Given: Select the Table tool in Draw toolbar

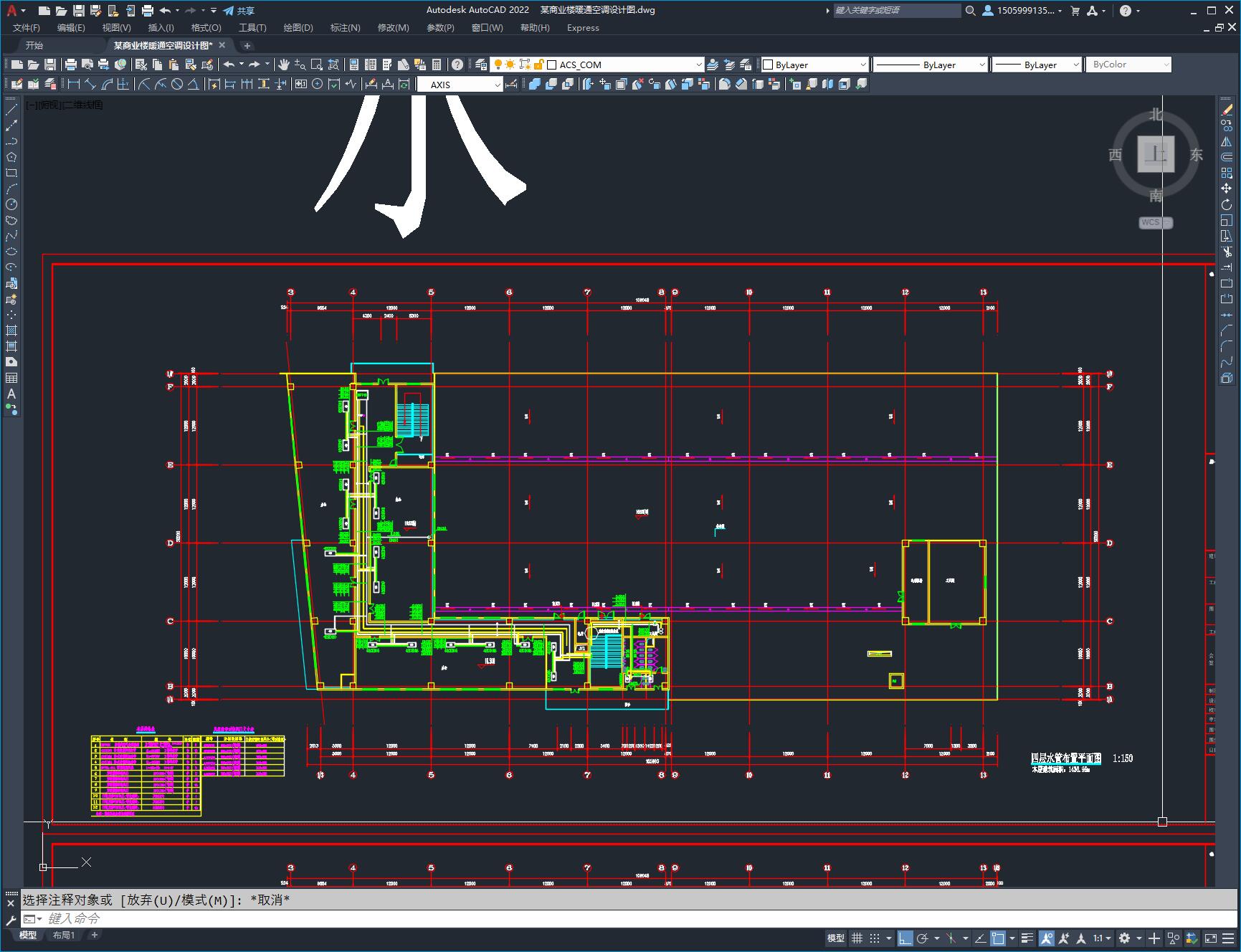Looking at the screenshot, I should [11, 378].
